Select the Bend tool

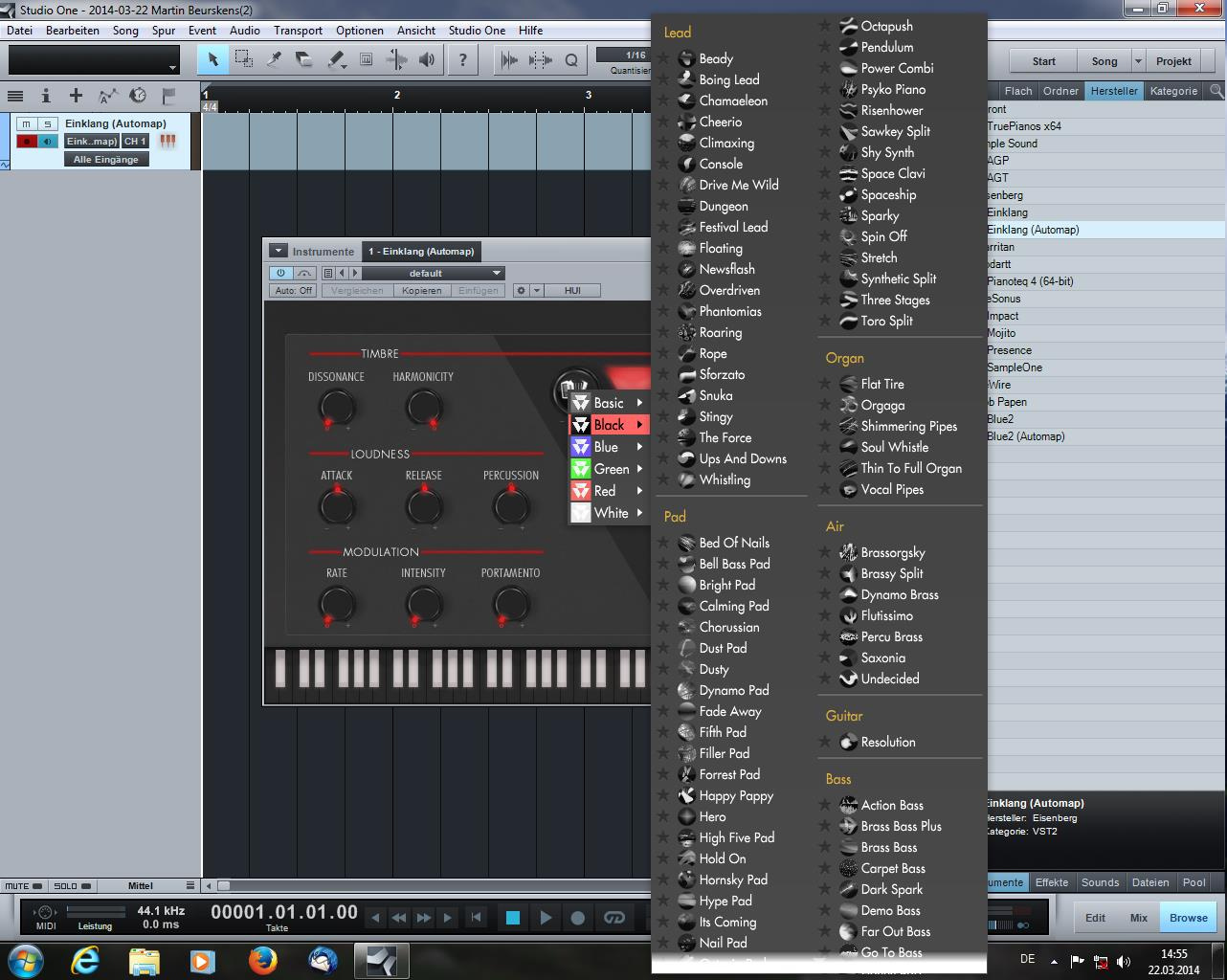[396, 60]
